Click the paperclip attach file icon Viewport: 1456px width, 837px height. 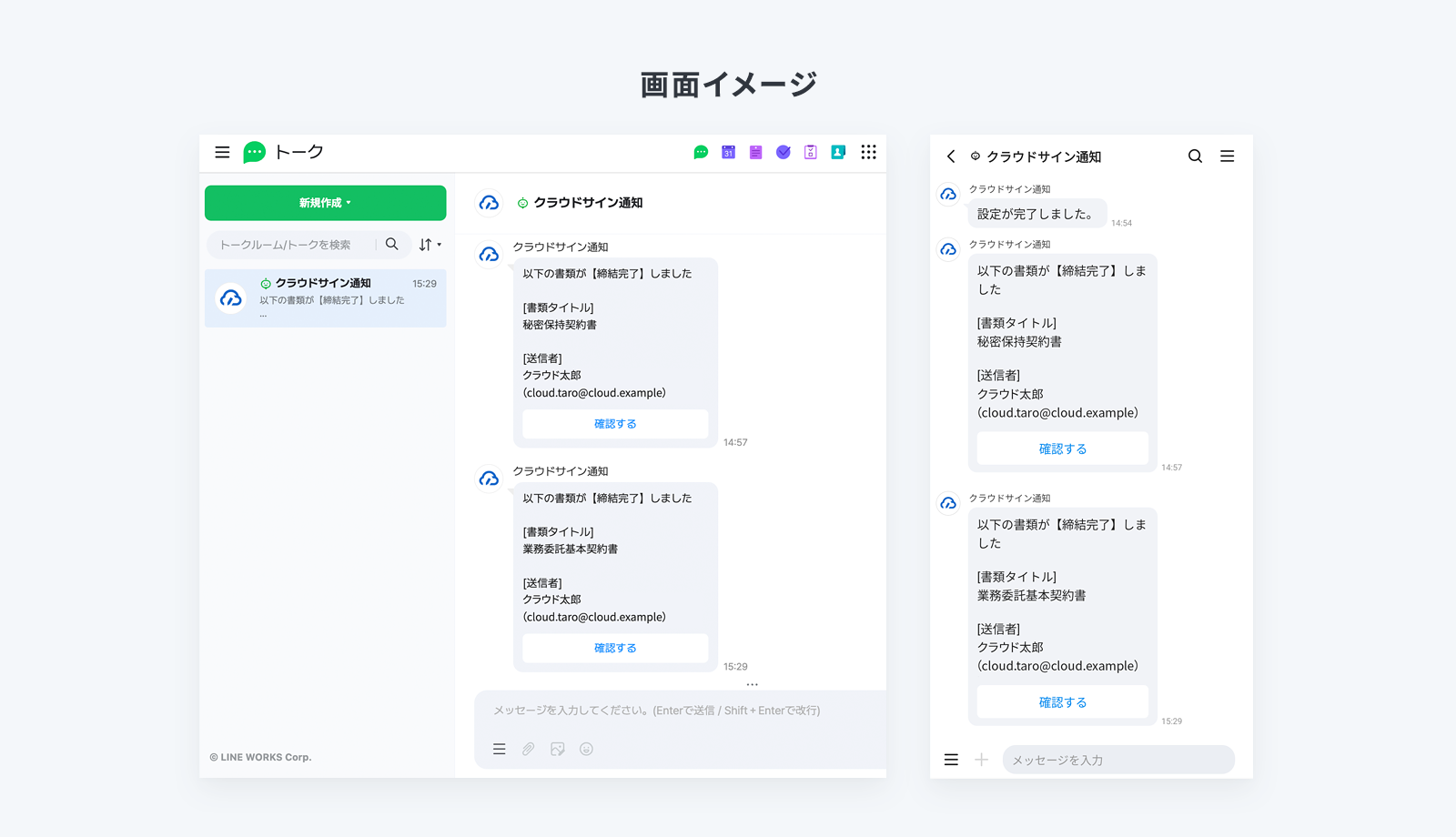pos(528,749)
